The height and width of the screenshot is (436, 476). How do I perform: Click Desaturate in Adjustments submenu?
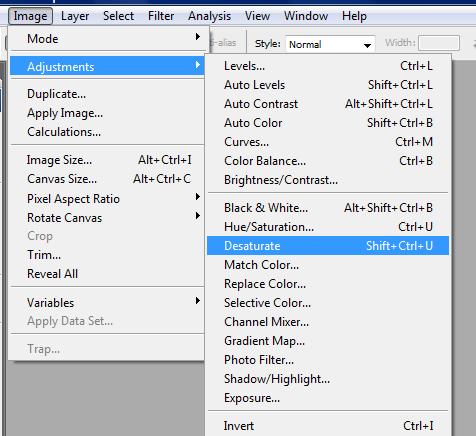click(x=328, y=246)
